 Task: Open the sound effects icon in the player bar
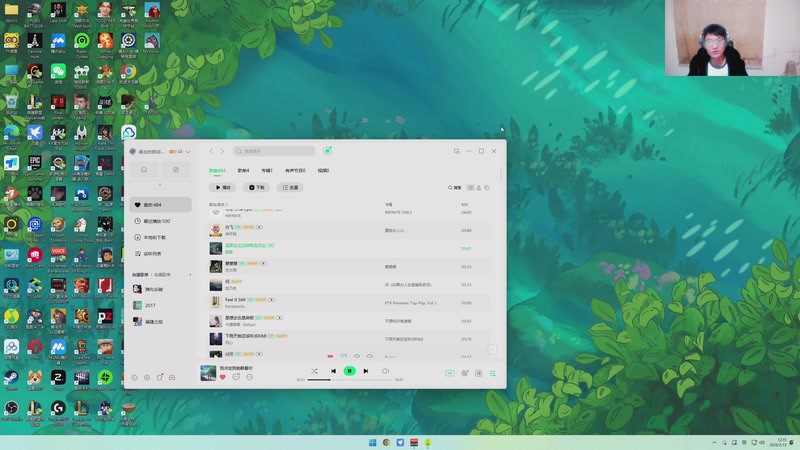pos(464,373)
